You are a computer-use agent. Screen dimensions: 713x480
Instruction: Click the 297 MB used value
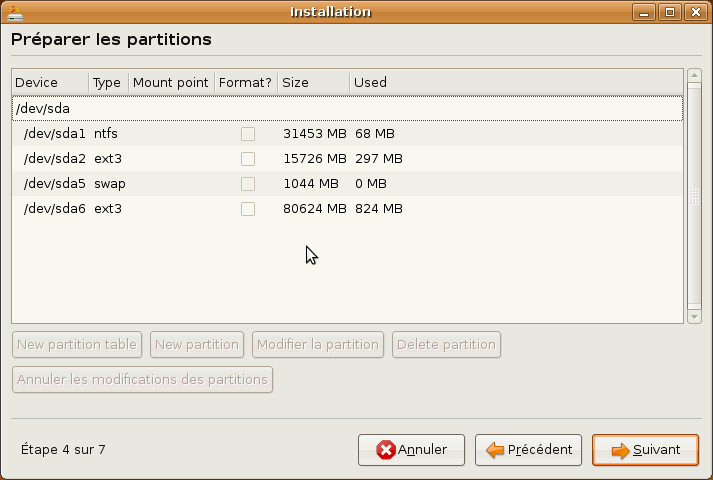coord(379,159)
